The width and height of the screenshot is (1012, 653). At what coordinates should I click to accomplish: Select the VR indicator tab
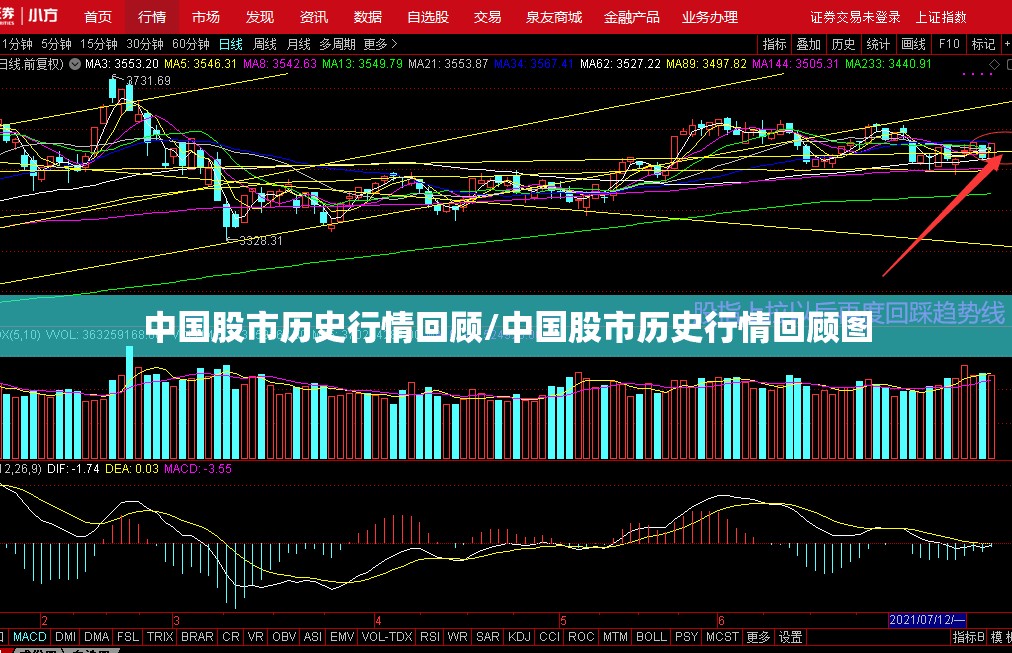click(256, 637)
